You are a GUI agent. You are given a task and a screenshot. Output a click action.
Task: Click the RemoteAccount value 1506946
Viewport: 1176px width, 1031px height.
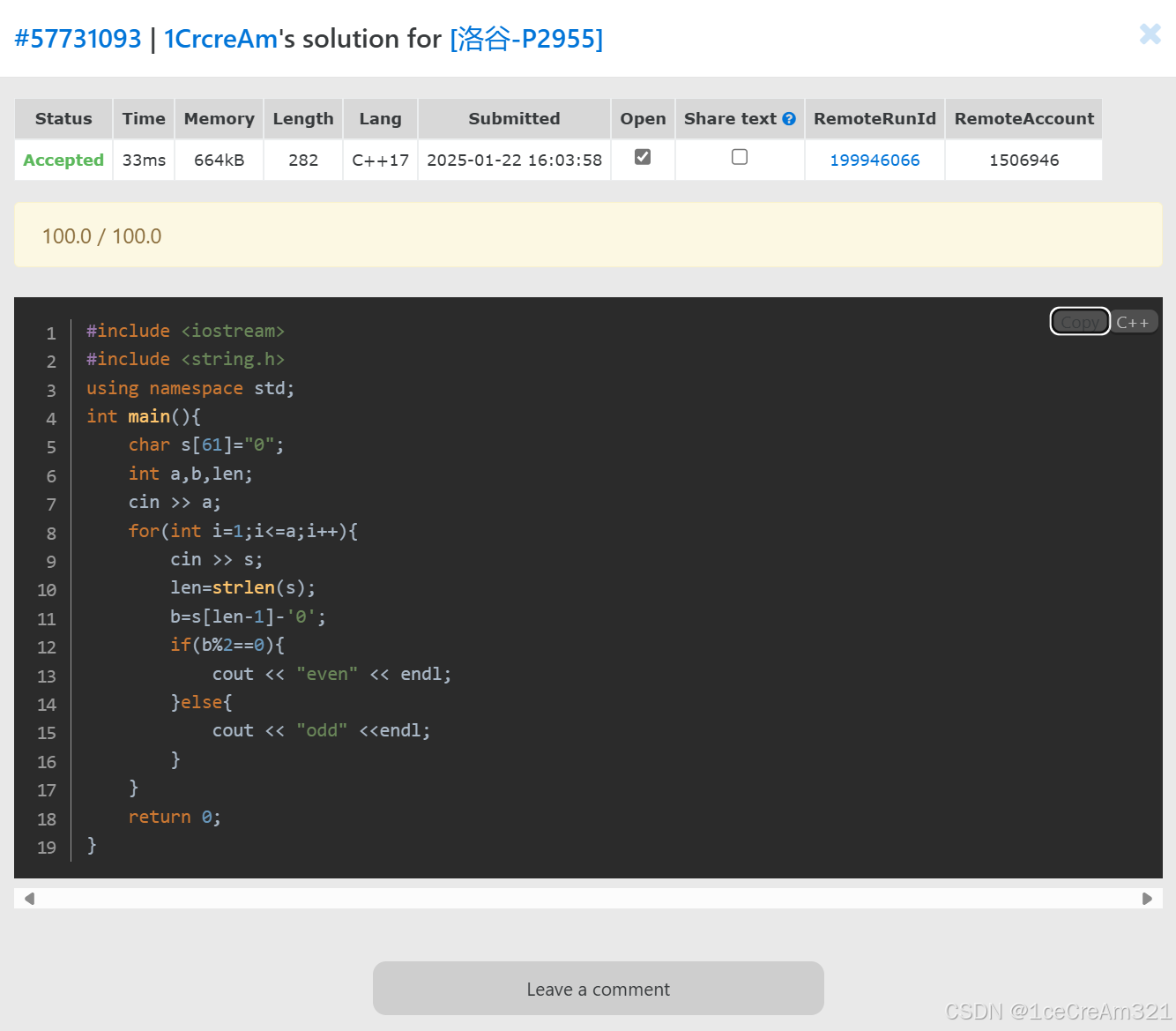click(1023, 160)
